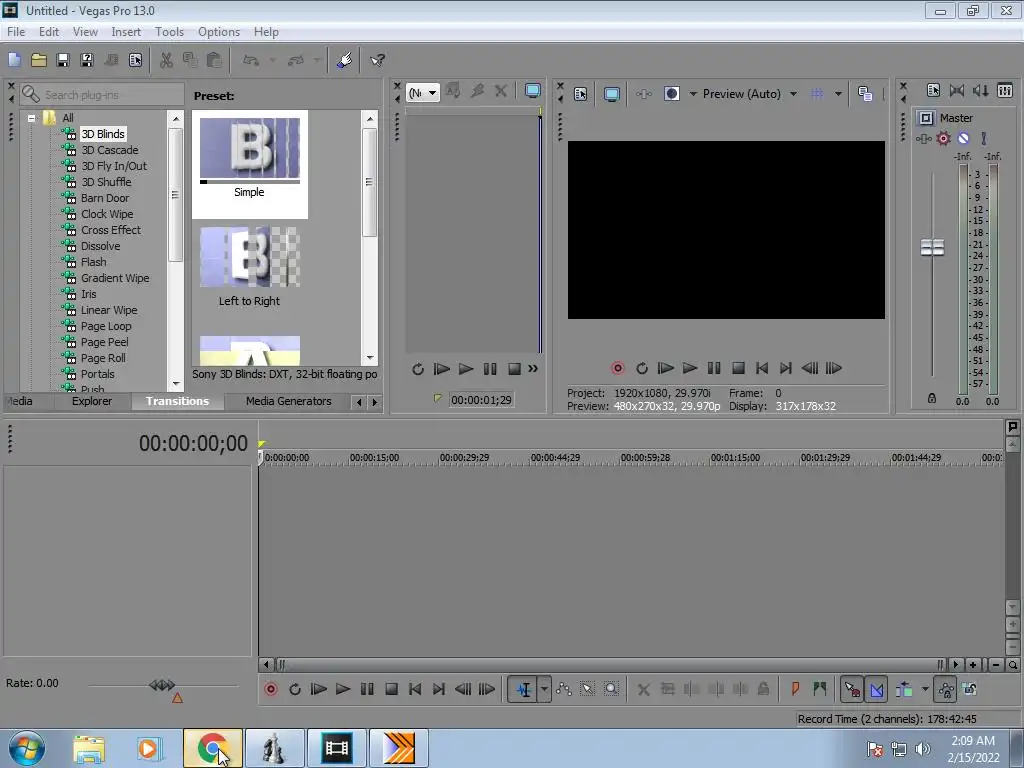Toggle Lock Envelopes to Events icon
This screenshot has width=1024, height=768.
tap(946, 689)
